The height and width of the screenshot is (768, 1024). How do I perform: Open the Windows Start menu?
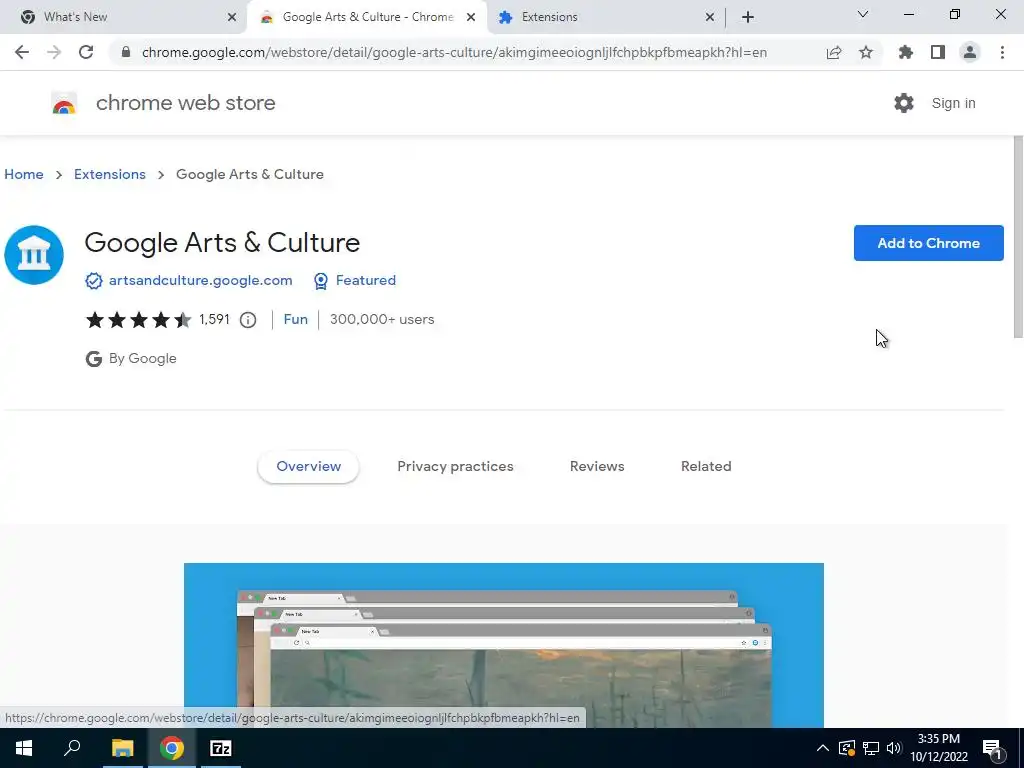coord(24,748)
